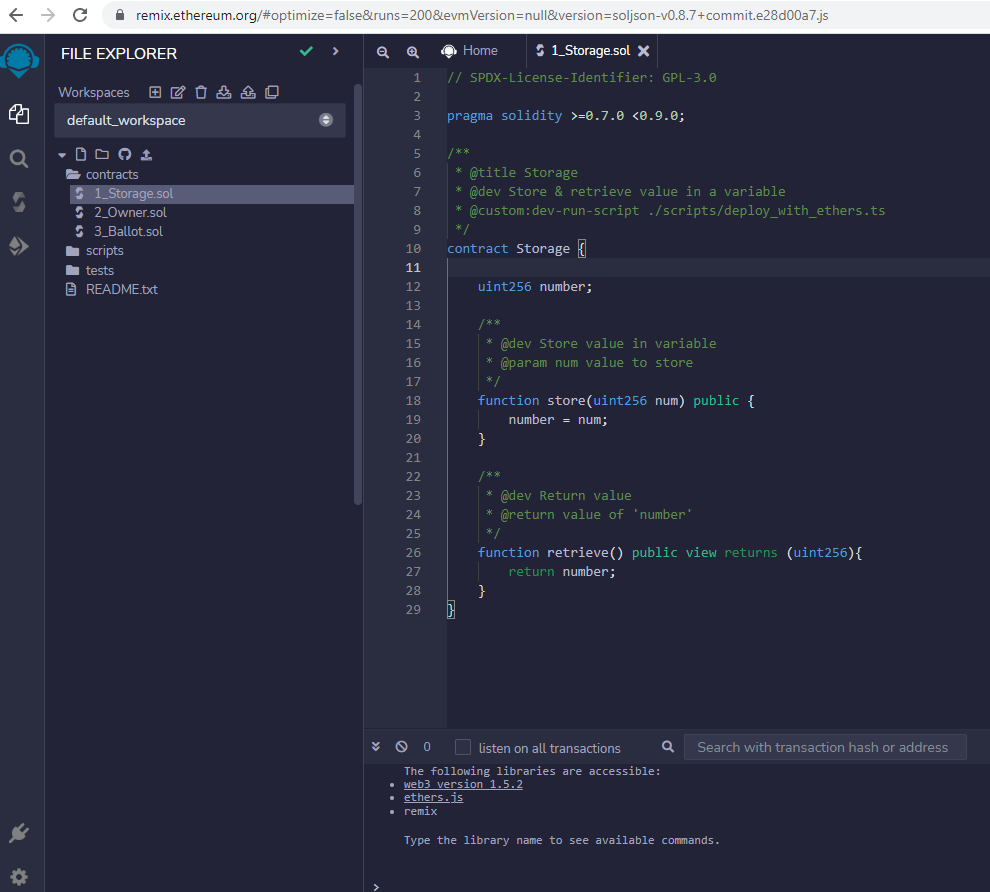This screenshot has width=990, height=892.
Task: Open the default_workspace dropdown
Action: tap(199, 120)
